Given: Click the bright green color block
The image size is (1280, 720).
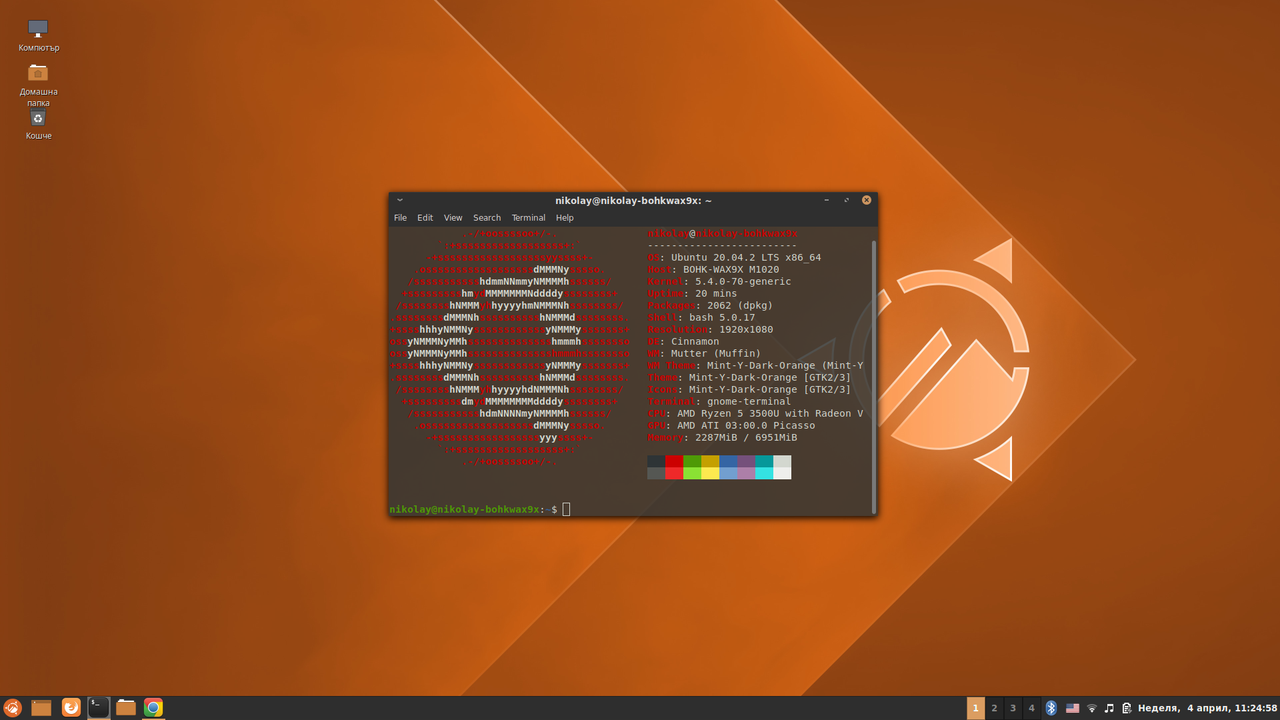Looking at the screenshot, I should (x=692, y=473).
